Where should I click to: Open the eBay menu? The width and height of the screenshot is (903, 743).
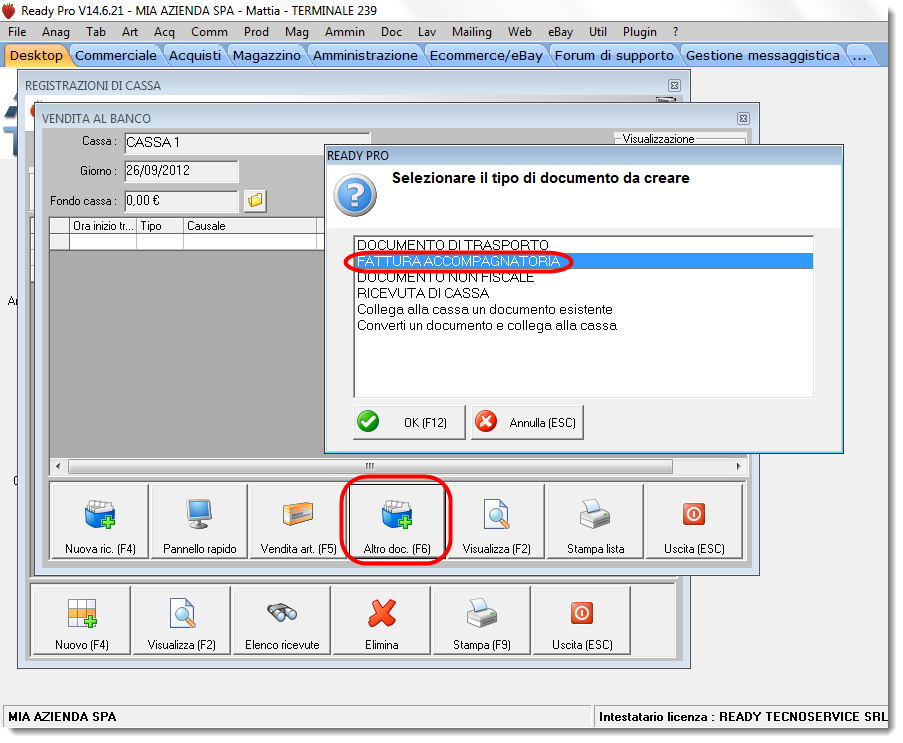click(x=560, y=32)
